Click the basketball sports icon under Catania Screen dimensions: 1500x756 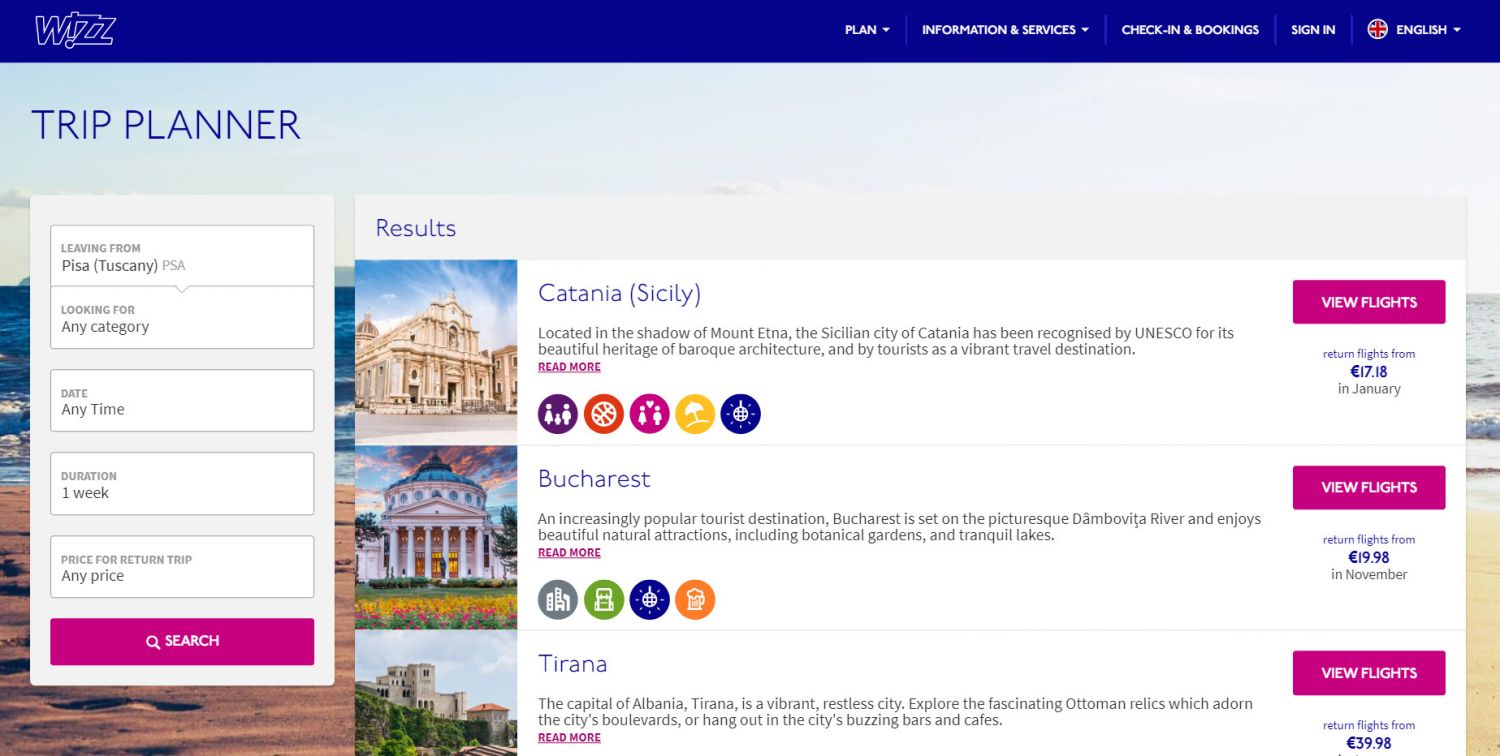604,414
